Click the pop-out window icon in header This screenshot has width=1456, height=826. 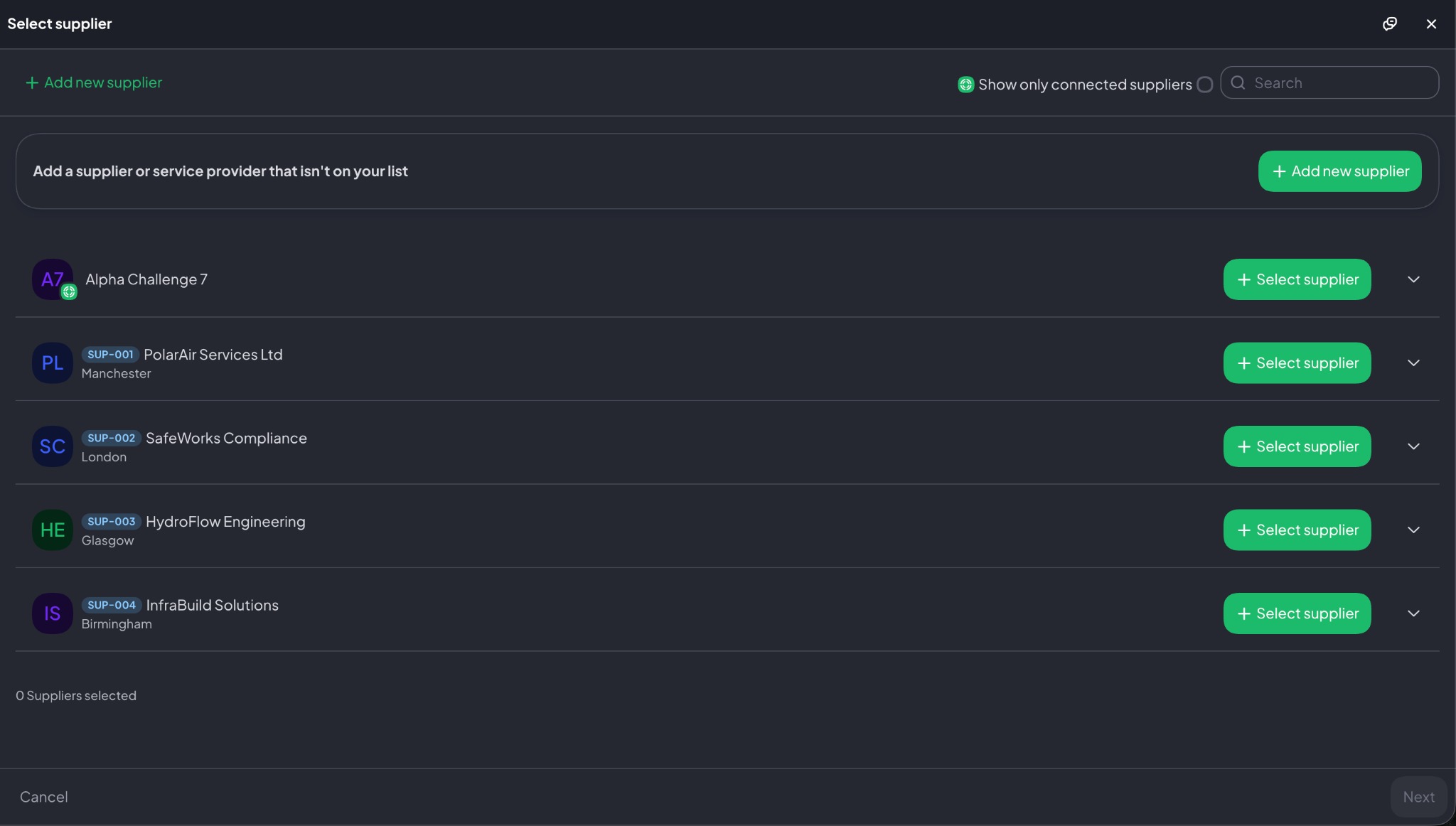coord(1389,23)
